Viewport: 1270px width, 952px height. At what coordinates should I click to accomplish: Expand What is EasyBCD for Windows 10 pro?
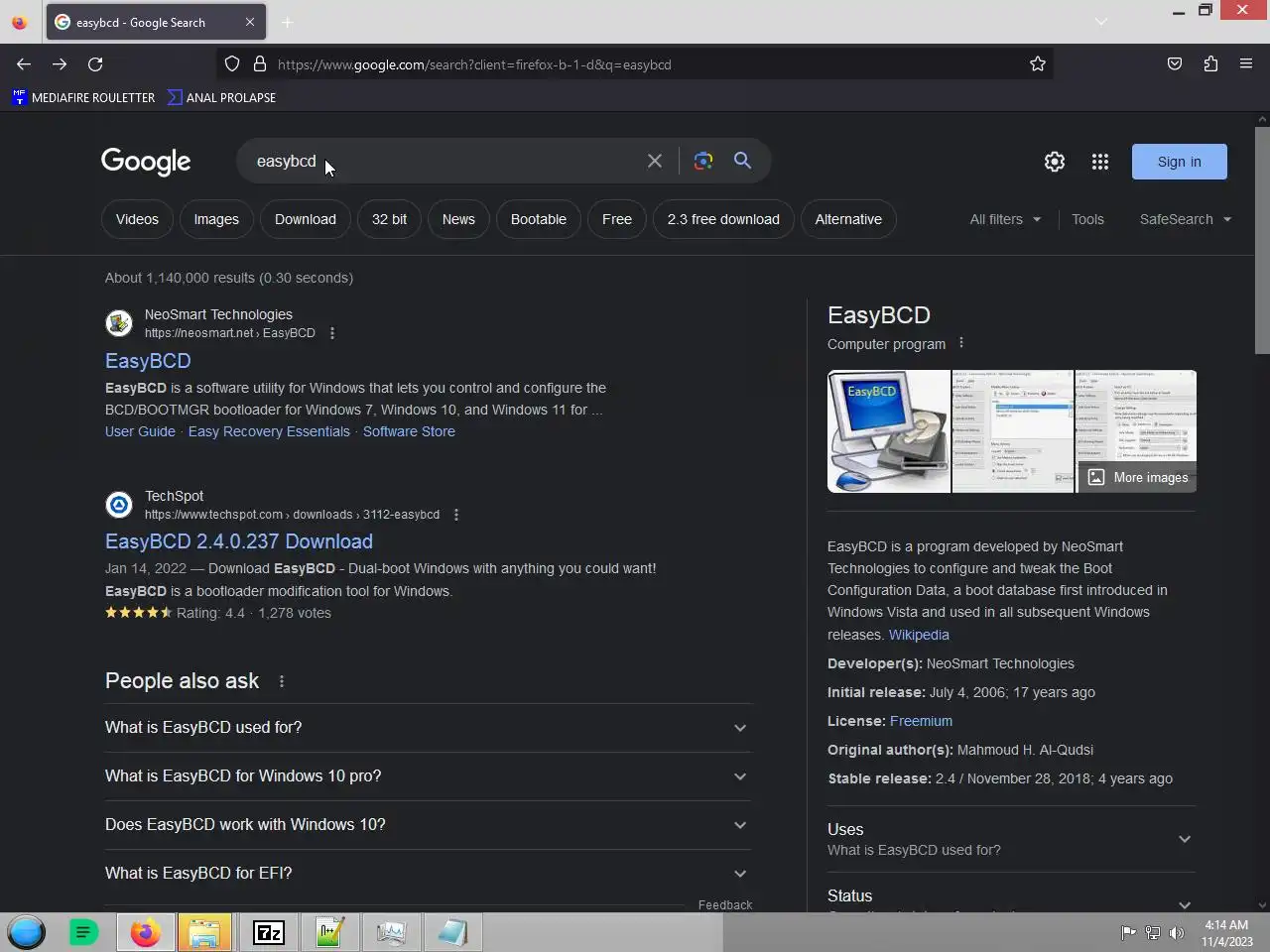[x=428, y=776]
